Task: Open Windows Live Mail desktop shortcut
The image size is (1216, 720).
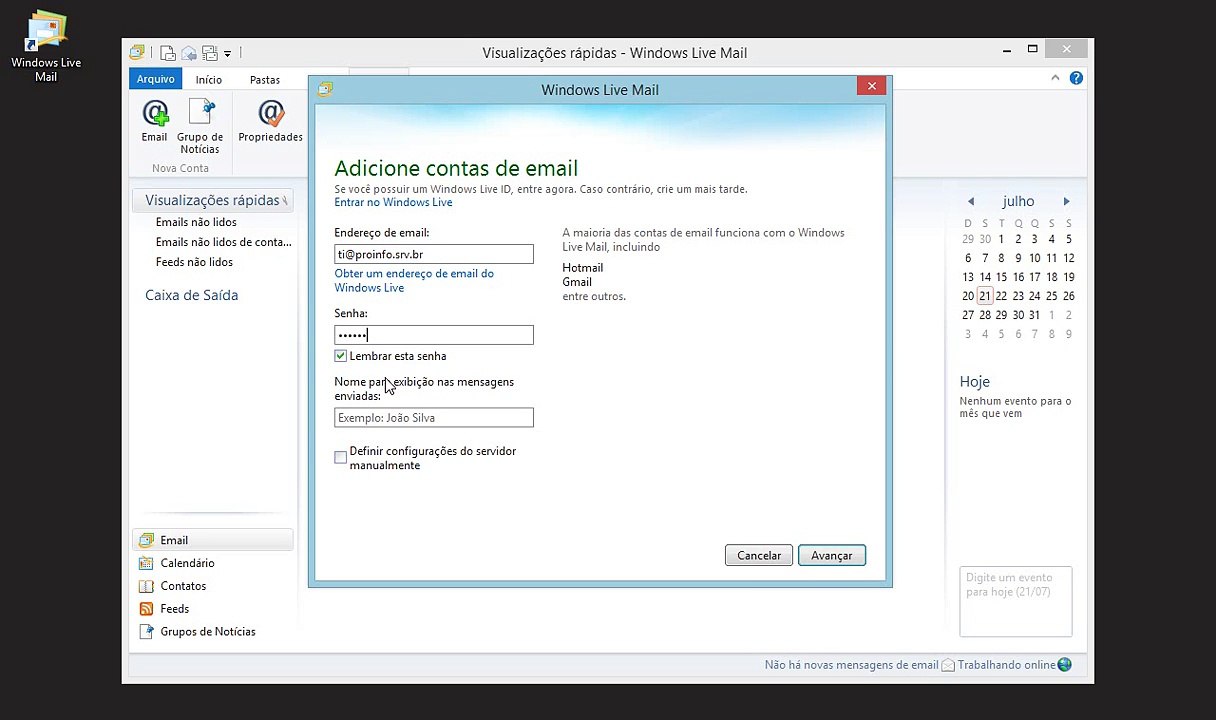Action: (46, 46)
